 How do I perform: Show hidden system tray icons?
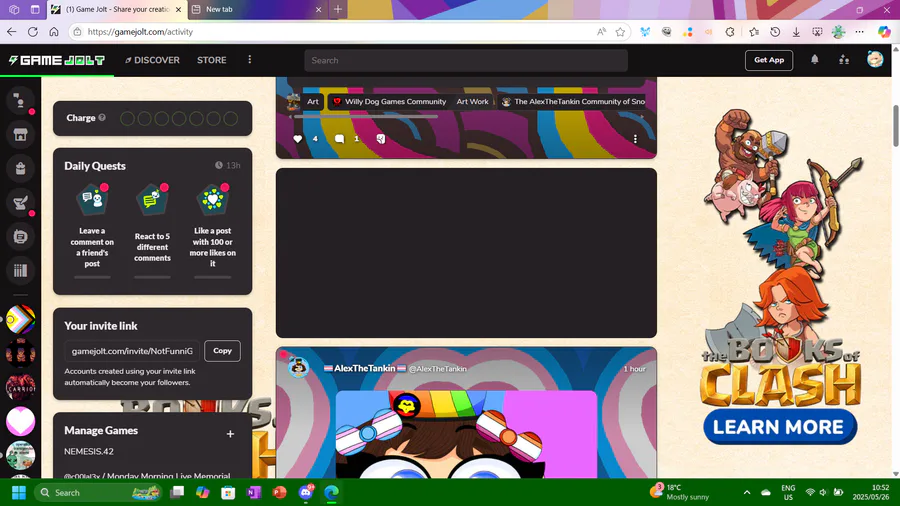click(747, 492)
